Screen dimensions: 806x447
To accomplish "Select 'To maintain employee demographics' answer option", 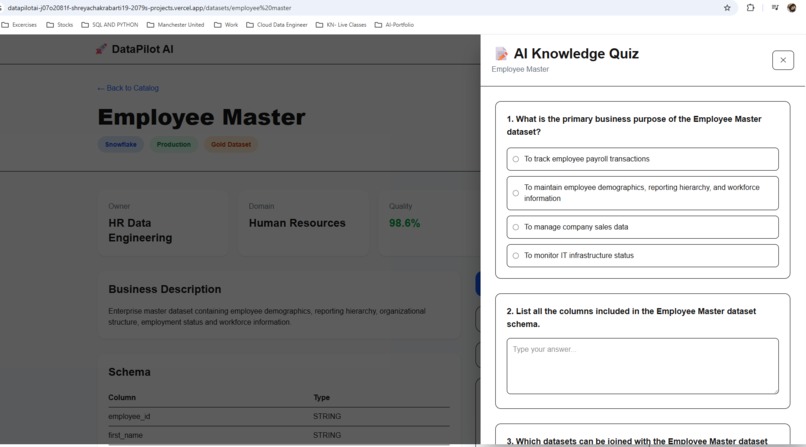I will (x=643, y=193).
